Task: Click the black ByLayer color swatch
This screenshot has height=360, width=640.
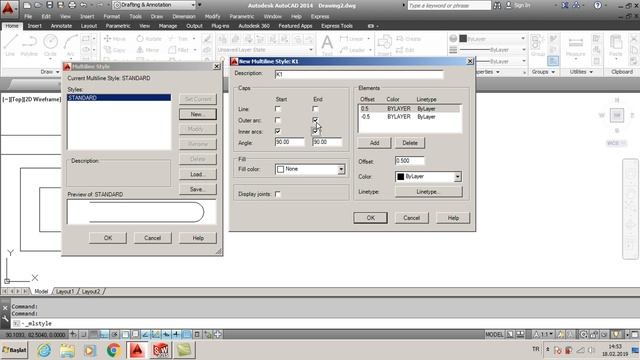Action: pos(401,177)
